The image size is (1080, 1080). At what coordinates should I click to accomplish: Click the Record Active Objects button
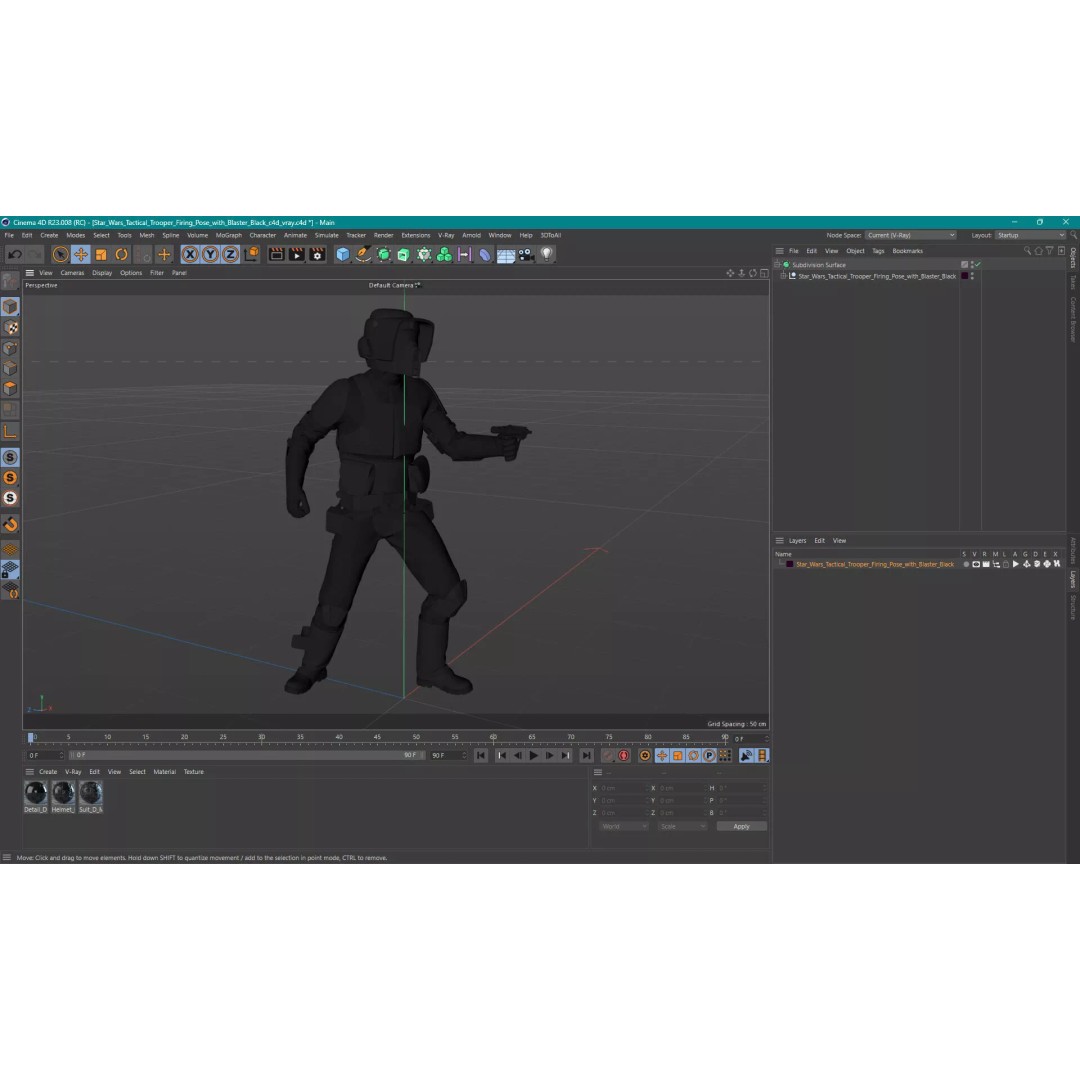(608, 756)
